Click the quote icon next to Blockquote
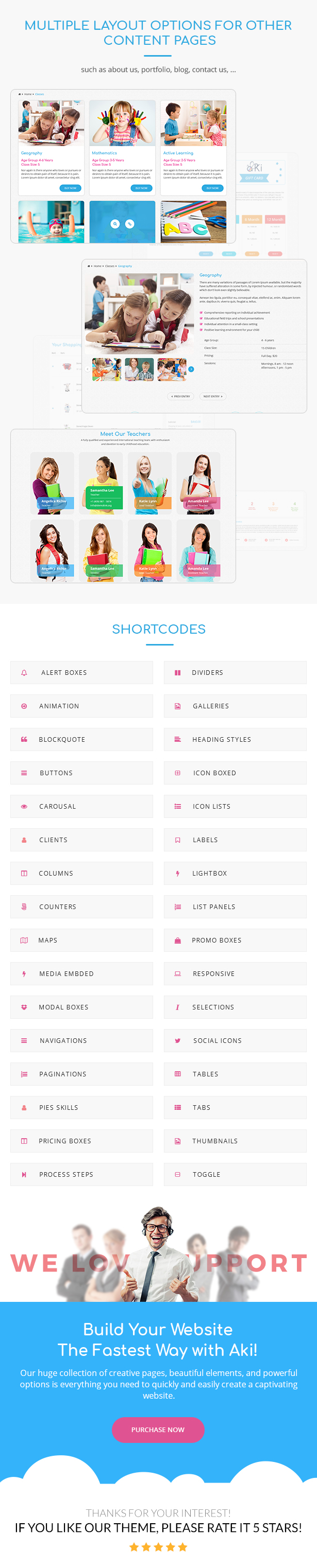The width and height of the screenshot is (317, 1568). pyautogui.click(x=24, y=740)
